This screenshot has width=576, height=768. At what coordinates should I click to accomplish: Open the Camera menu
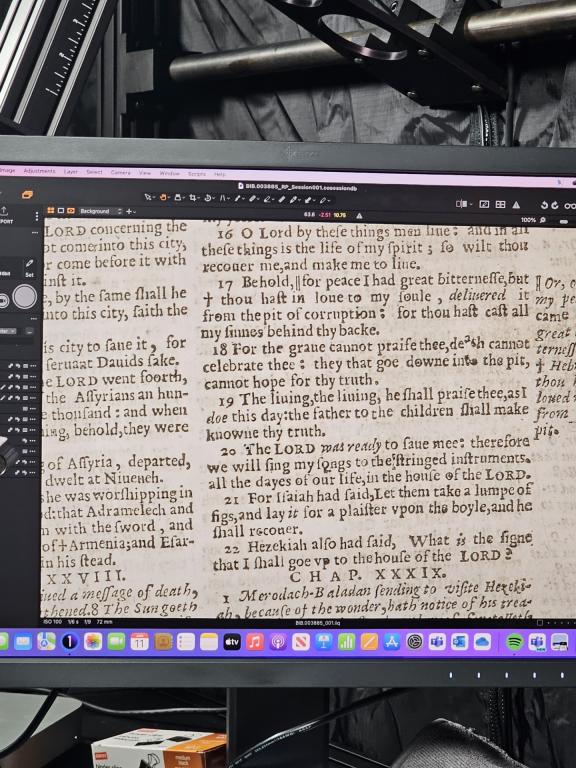[x=120, y=172]
